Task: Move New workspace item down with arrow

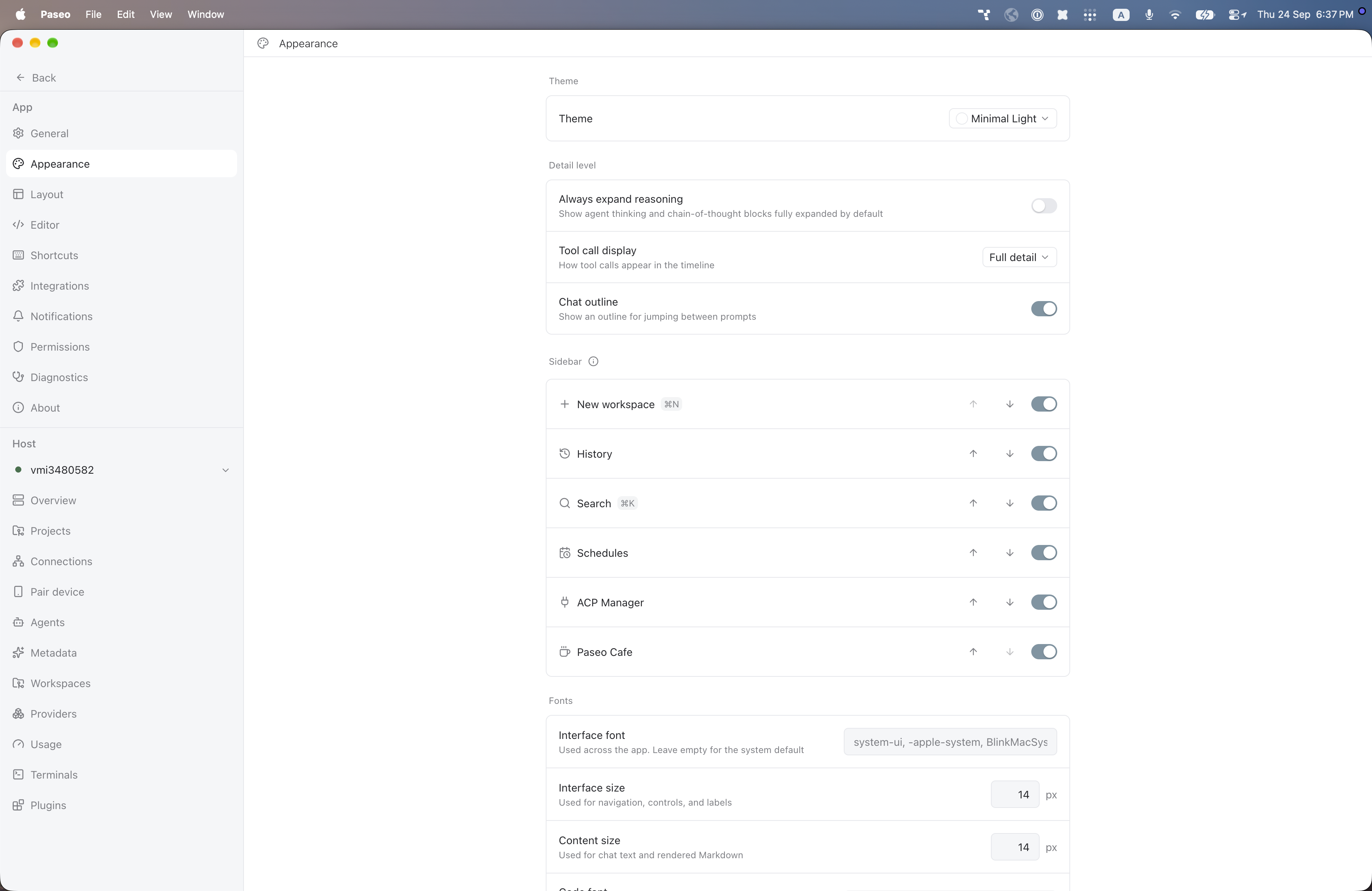Action: tap(1010, 405)
